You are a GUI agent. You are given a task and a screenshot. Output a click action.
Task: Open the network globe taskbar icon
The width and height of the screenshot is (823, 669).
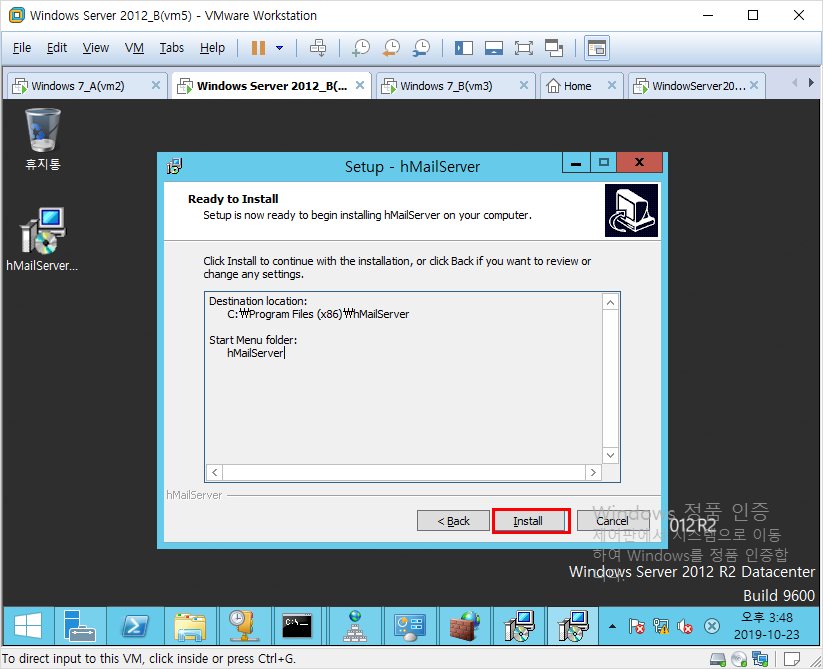click(x=355, y=626)
